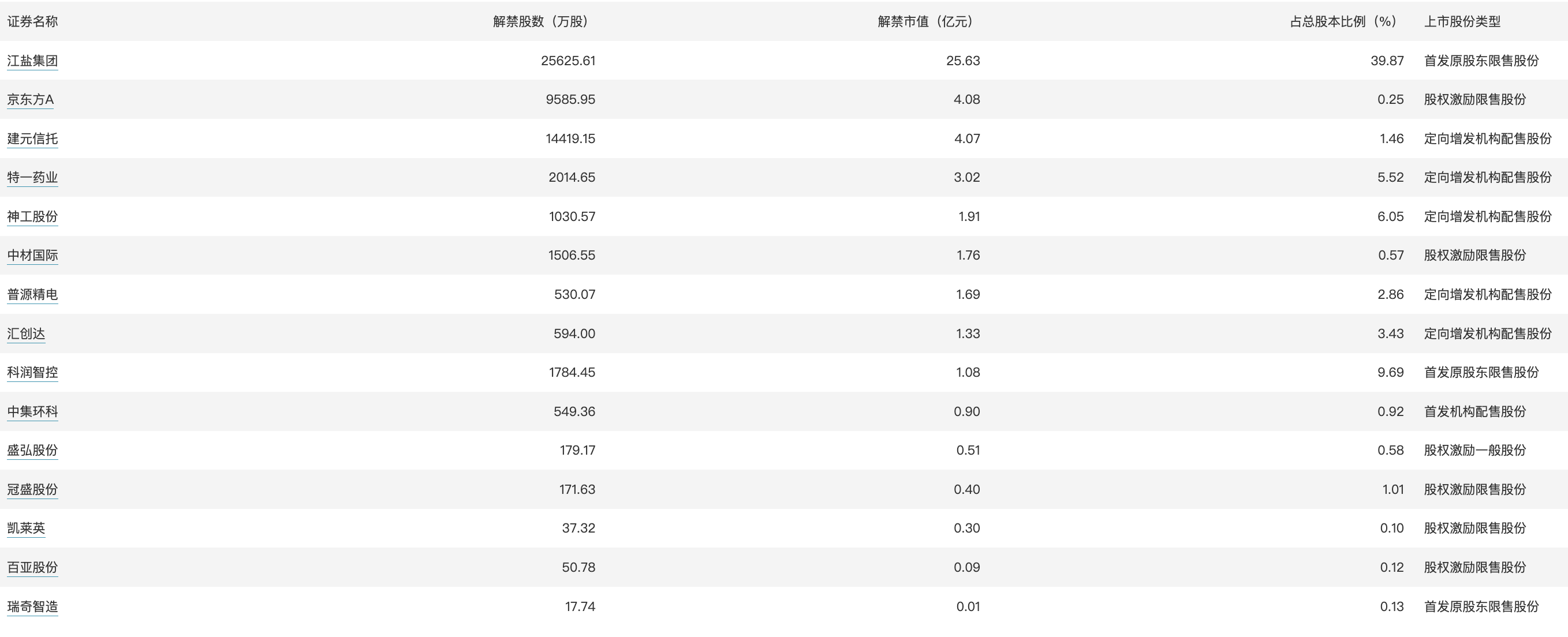This screenshot has width=1568, height=637.
Task: Open the 中集环科 stock link
Action: pos(32,411)
